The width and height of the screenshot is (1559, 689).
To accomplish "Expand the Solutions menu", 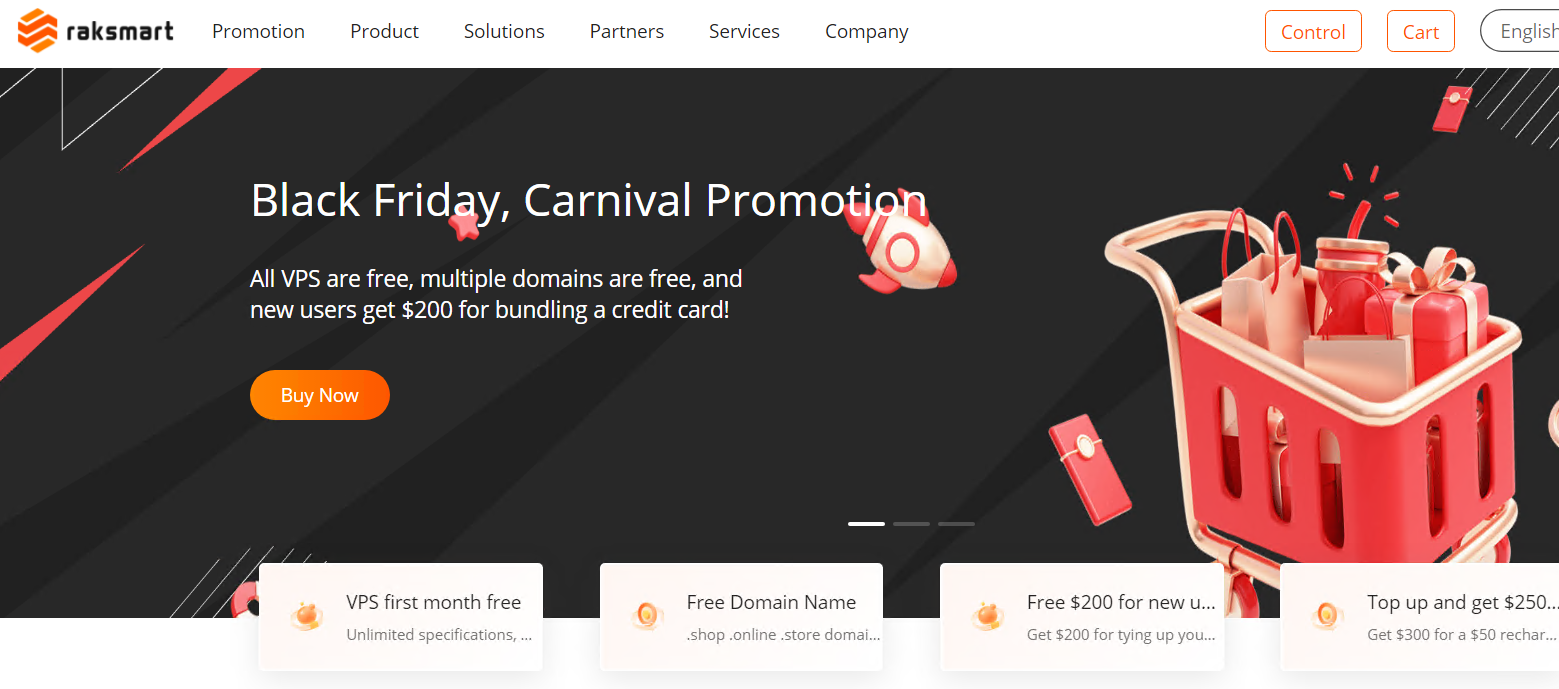I will tap(504, 31).
